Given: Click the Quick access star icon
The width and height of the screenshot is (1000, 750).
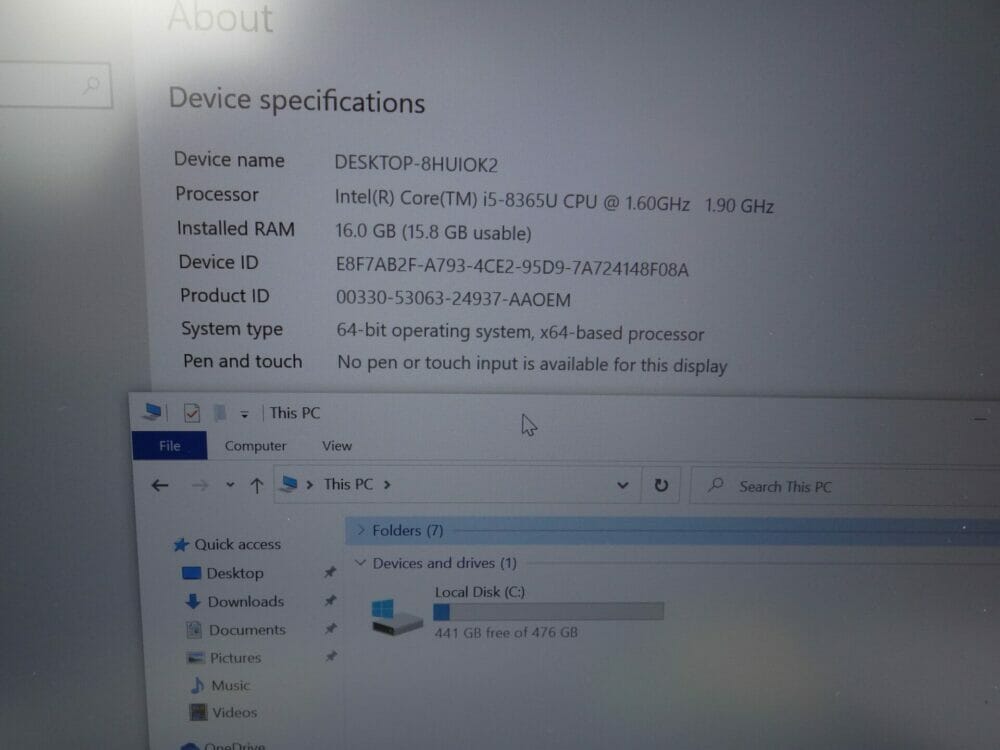Looking at the screenshot, I should click(181, 545).
